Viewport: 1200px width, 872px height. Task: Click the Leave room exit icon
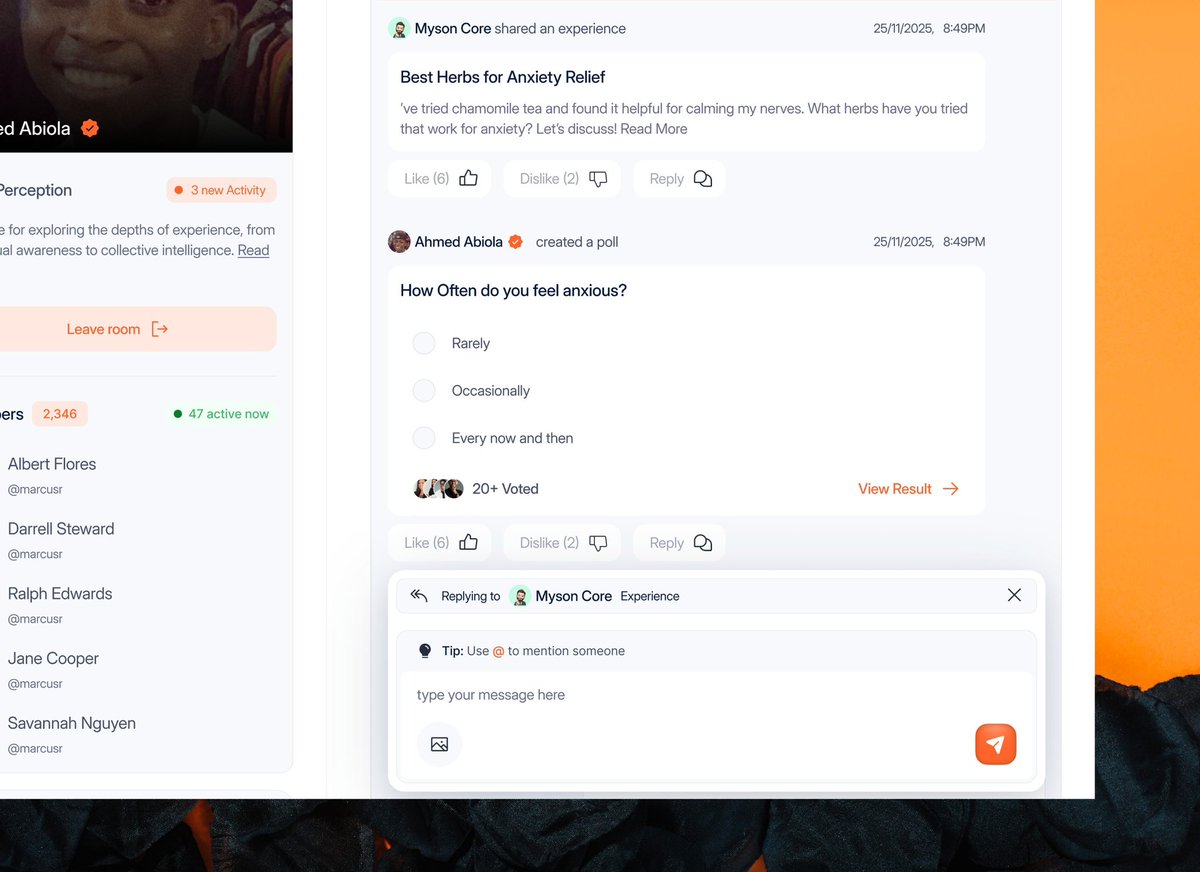pos(160,329)
